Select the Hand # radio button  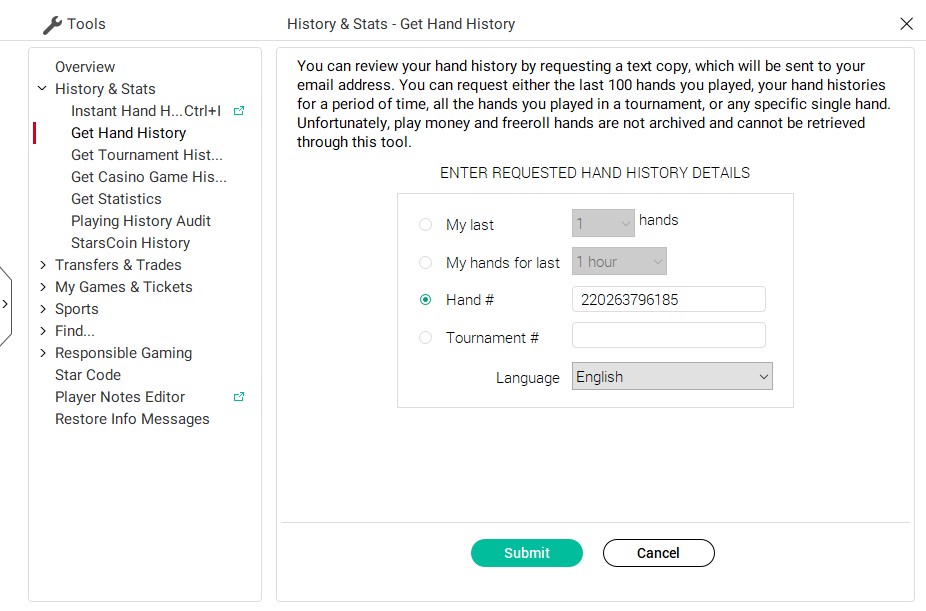(425, 300)
